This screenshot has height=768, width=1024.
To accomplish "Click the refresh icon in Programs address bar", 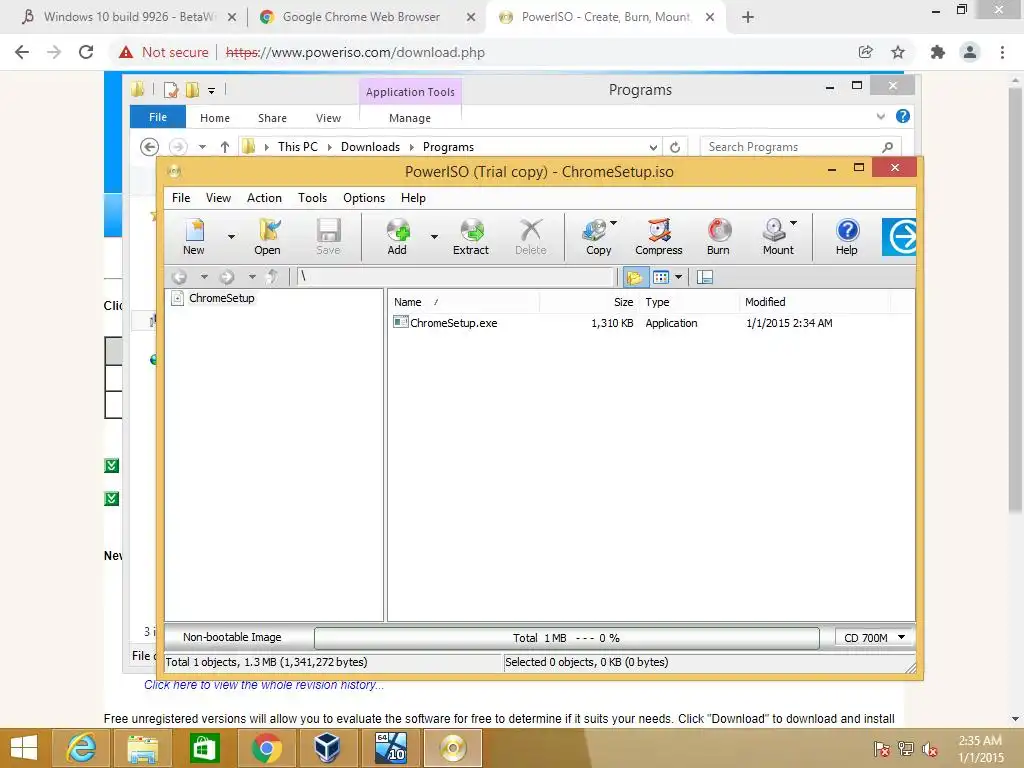I will [x=675, y=147].
